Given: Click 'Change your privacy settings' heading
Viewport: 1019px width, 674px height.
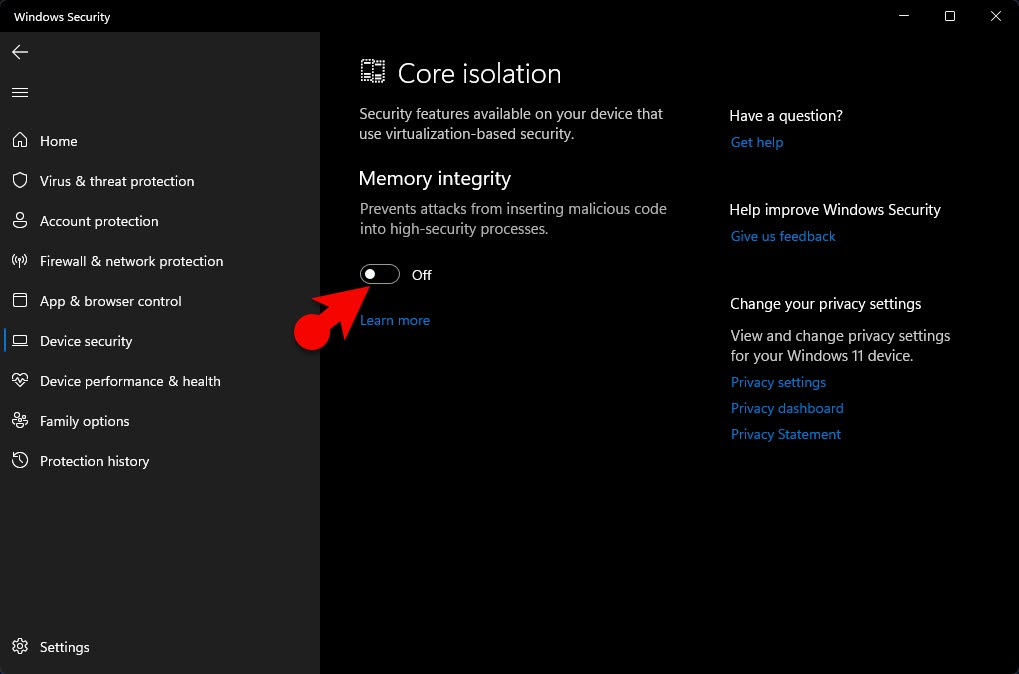Looking at the screenshot, I should [825, 304].
